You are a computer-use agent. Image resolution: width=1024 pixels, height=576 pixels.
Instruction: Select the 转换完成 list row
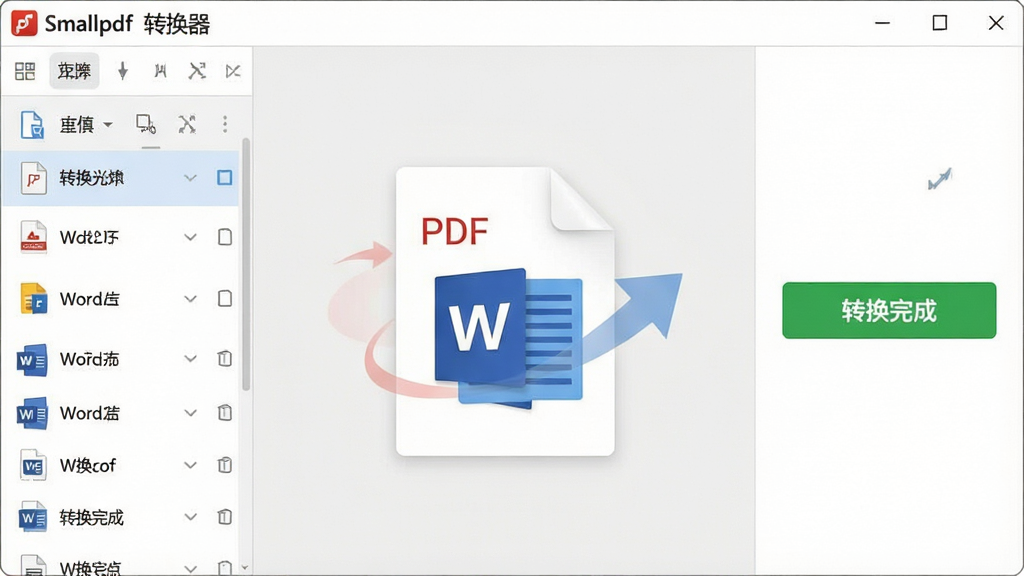[x=121, y=517]
